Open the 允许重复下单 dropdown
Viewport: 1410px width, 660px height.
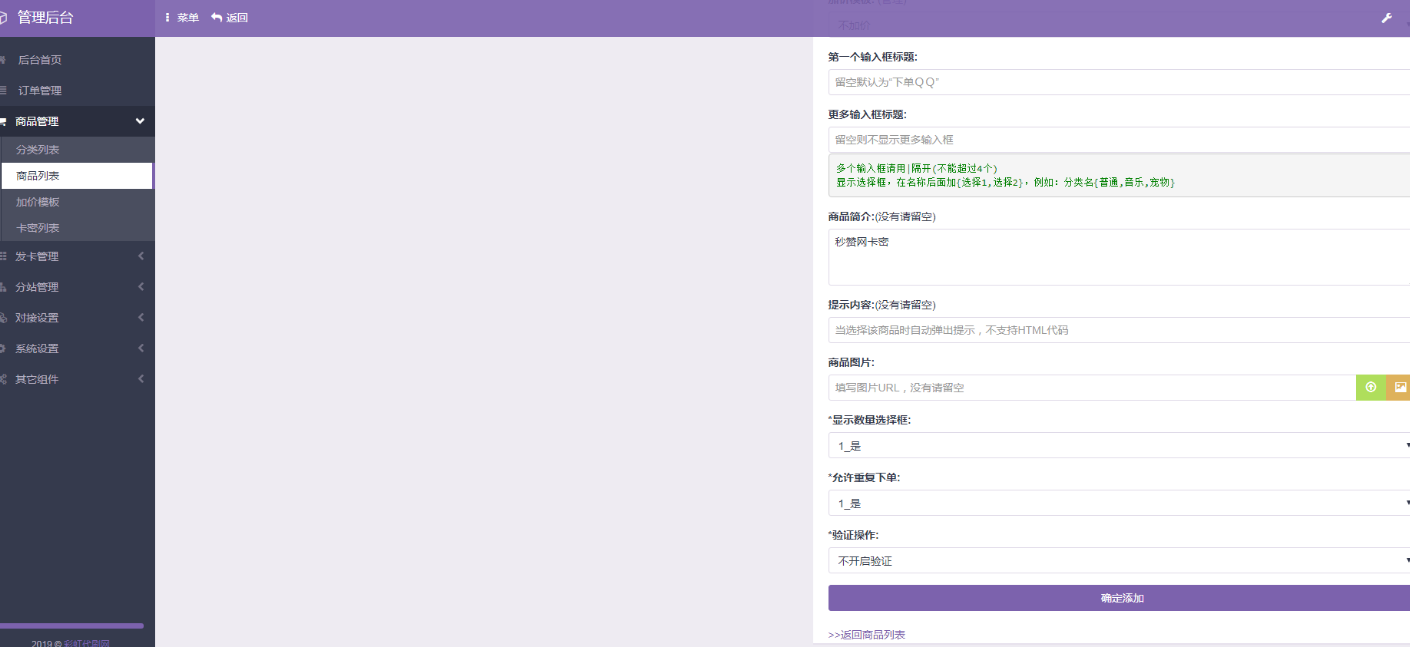[x=1119, y=503]
